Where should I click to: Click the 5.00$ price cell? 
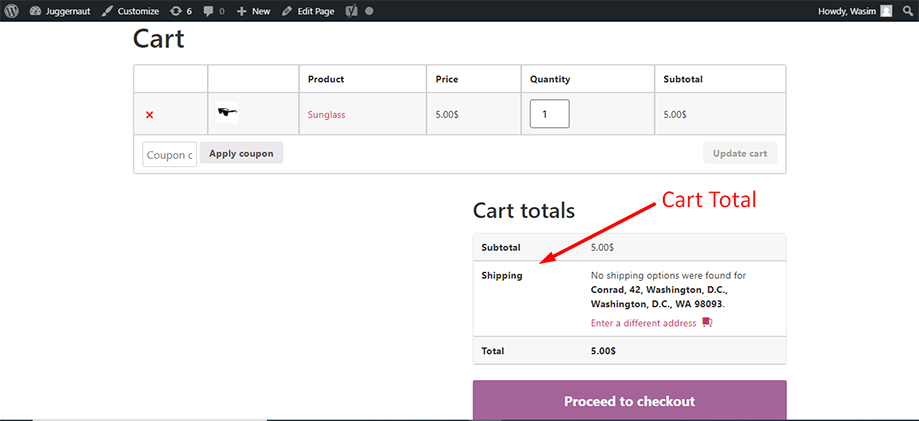point(447,115)
